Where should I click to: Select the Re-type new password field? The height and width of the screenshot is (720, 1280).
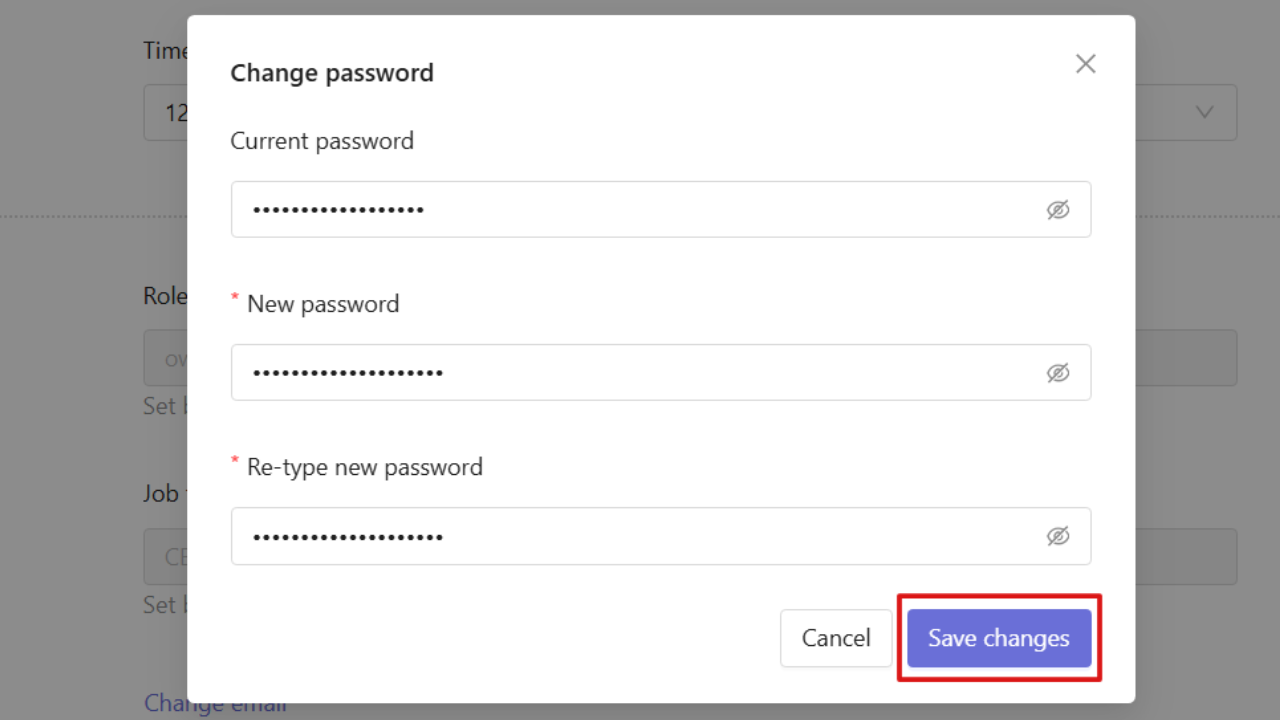pyautogui.click(x=661, y=536)
